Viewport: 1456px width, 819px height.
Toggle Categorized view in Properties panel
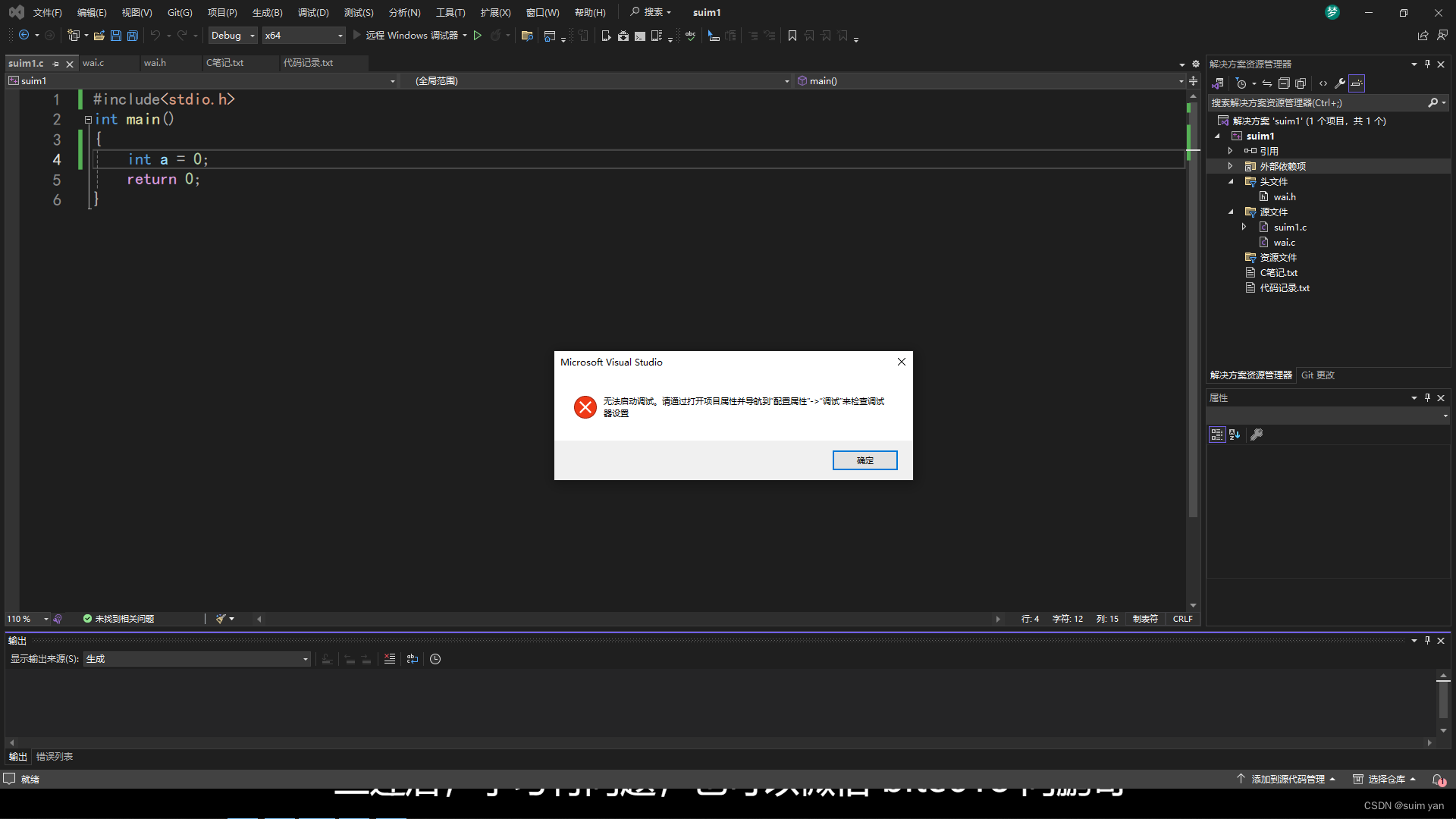pyautogui.click(x=1216, y=435)
